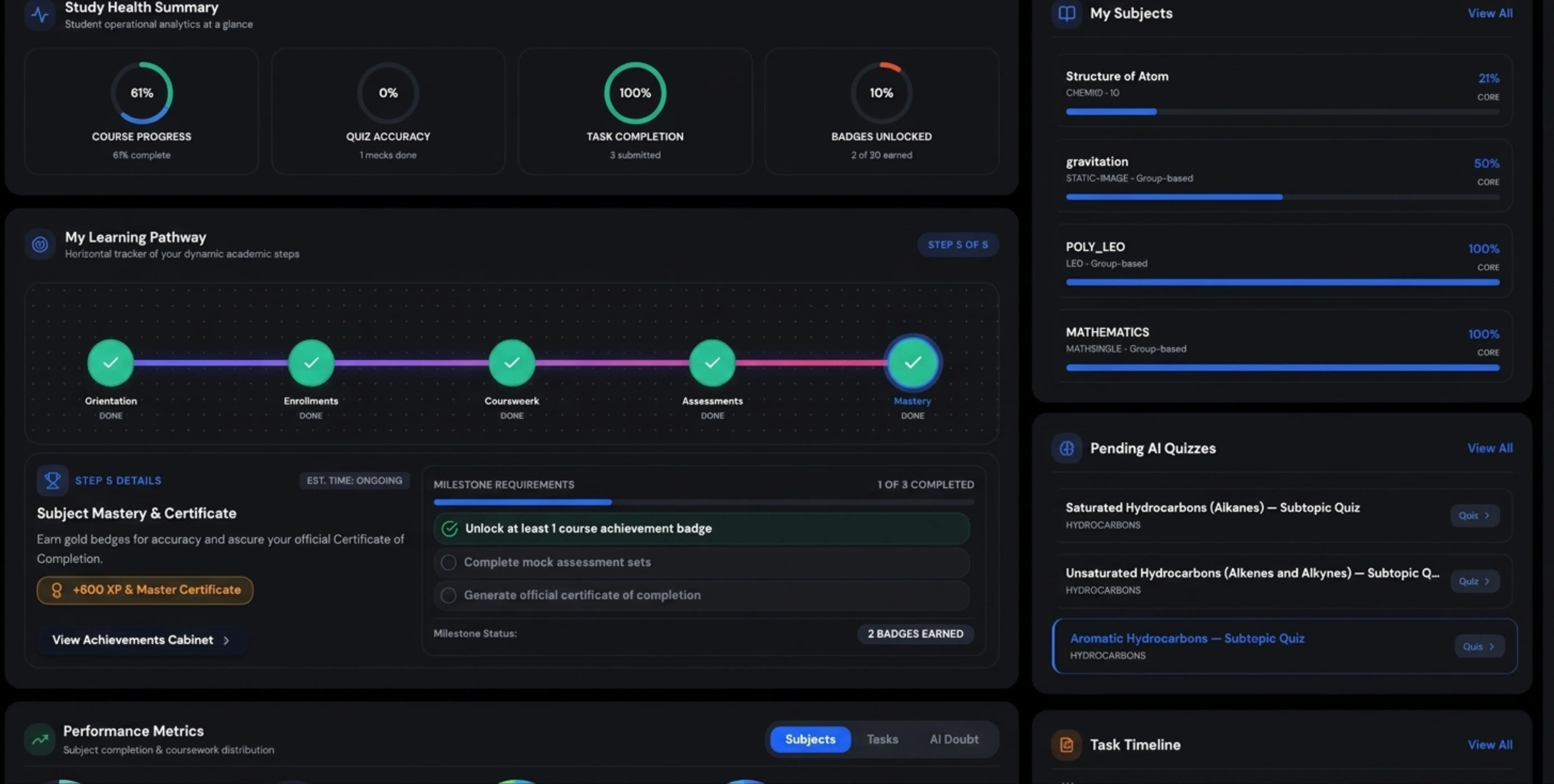The image size is (1554, 784).
Task: Switch to the AI Doubt tab
Action: [954, 739]
